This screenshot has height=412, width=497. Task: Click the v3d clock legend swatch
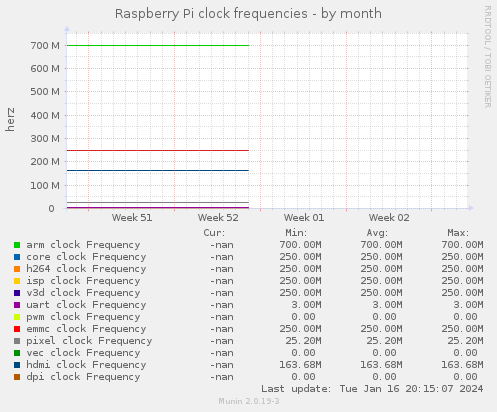click(x=17, y=293)
